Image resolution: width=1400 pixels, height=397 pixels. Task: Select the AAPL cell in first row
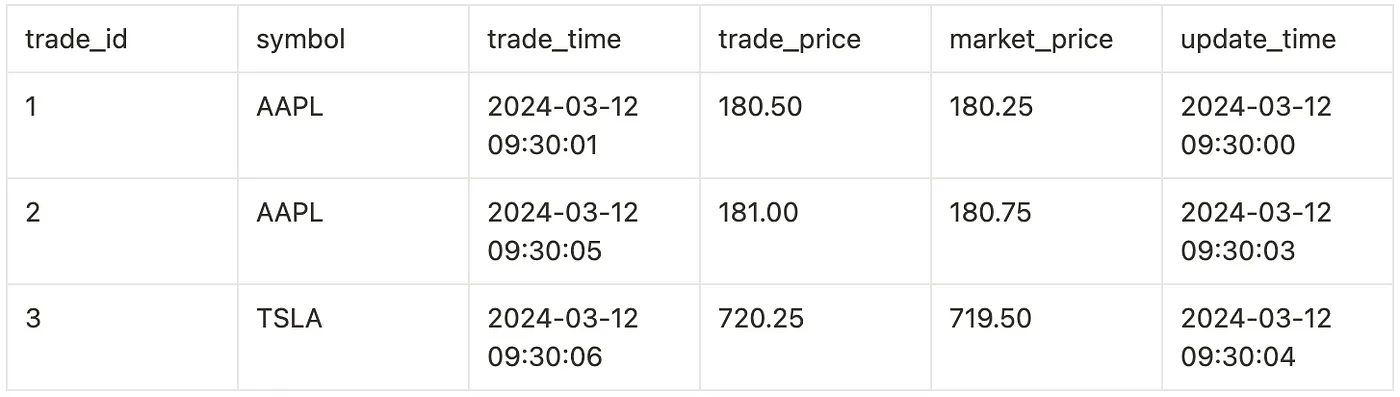(x=353, y=125)
